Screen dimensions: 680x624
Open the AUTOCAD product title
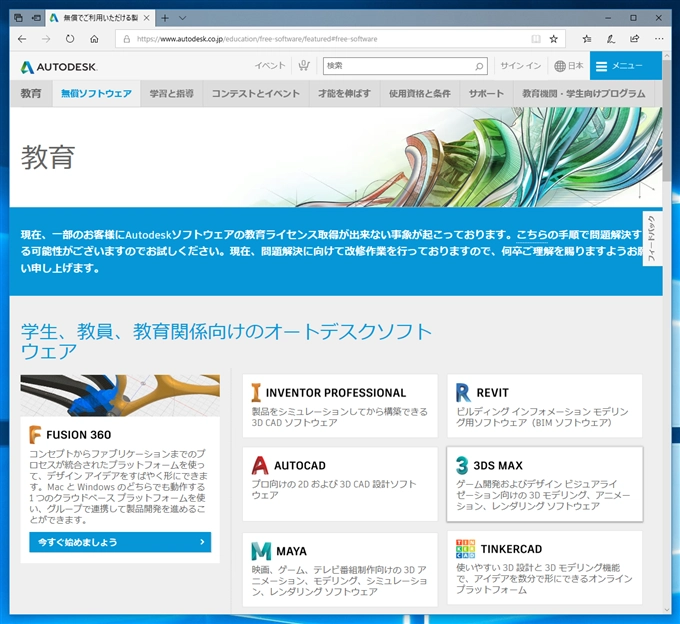[x=300, y=466]
